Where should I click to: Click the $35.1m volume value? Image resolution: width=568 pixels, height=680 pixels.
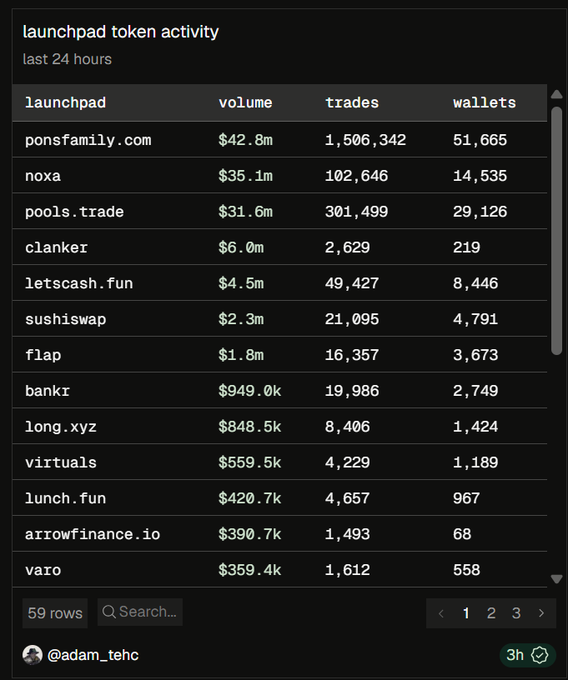[x=245, y=176]
